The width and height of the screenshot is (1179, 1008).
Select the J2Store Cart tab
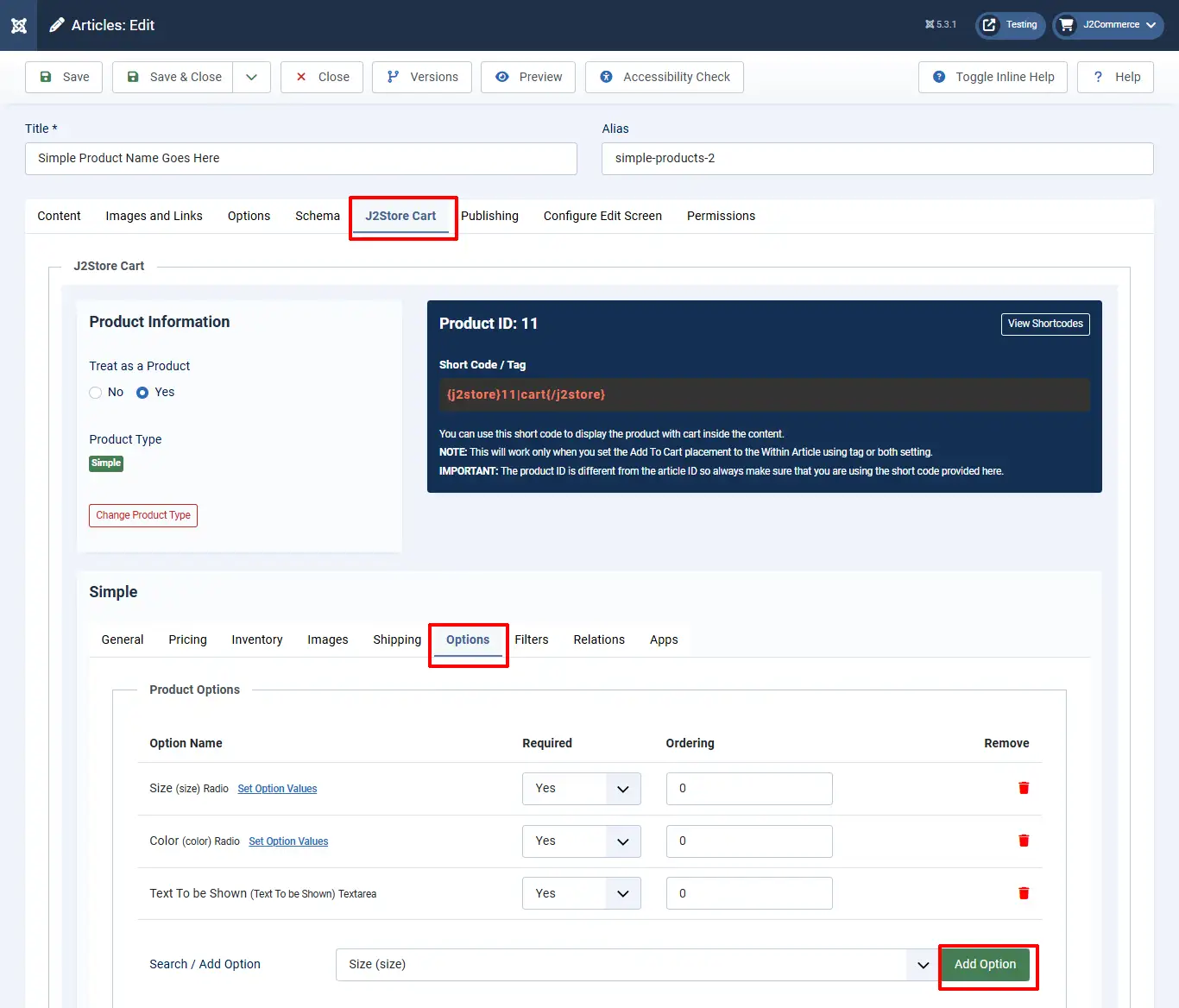pyautogui.click(x=400, y=216)
